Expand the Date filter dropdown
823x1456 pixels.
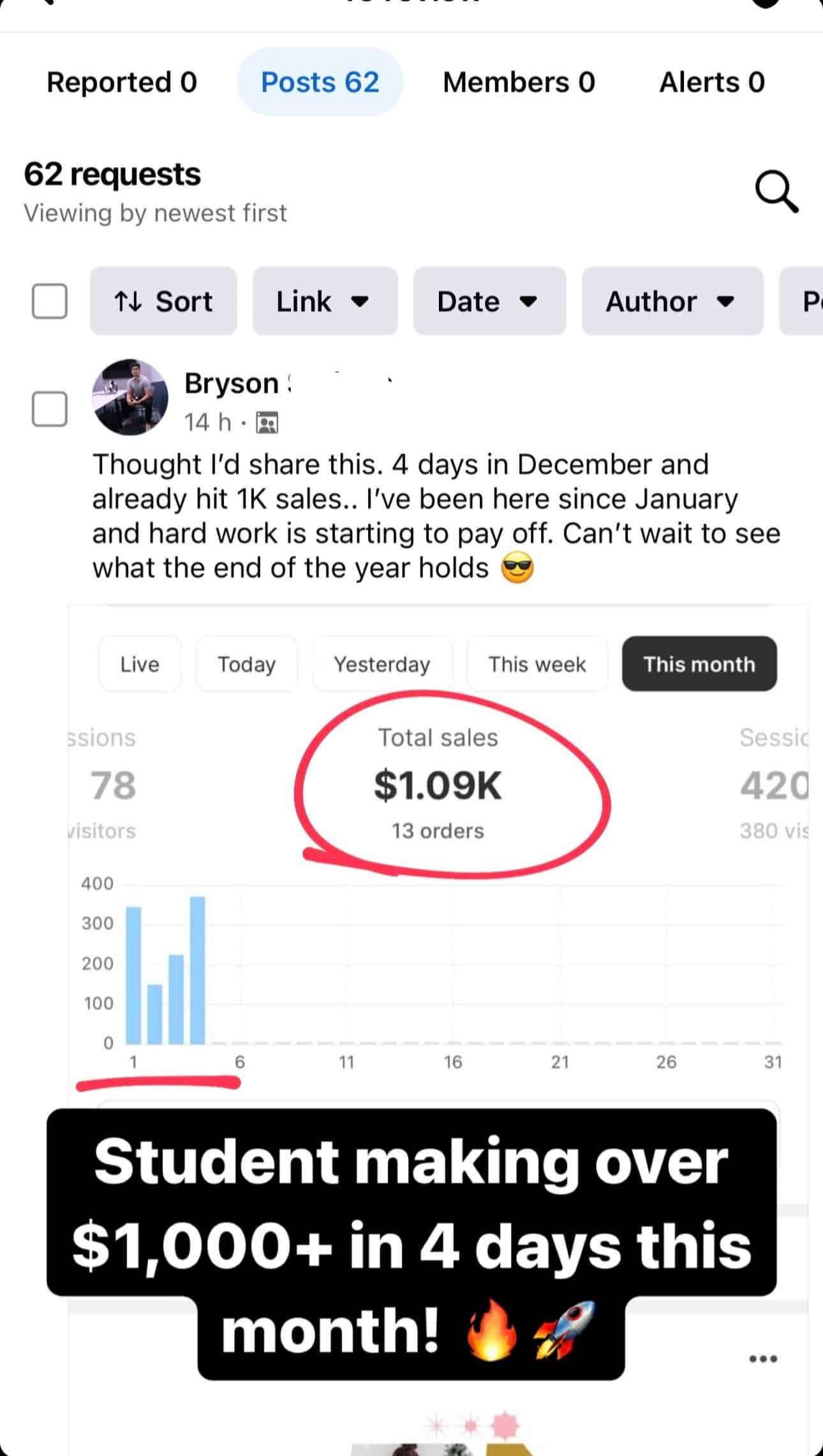[x=489, y=301]
